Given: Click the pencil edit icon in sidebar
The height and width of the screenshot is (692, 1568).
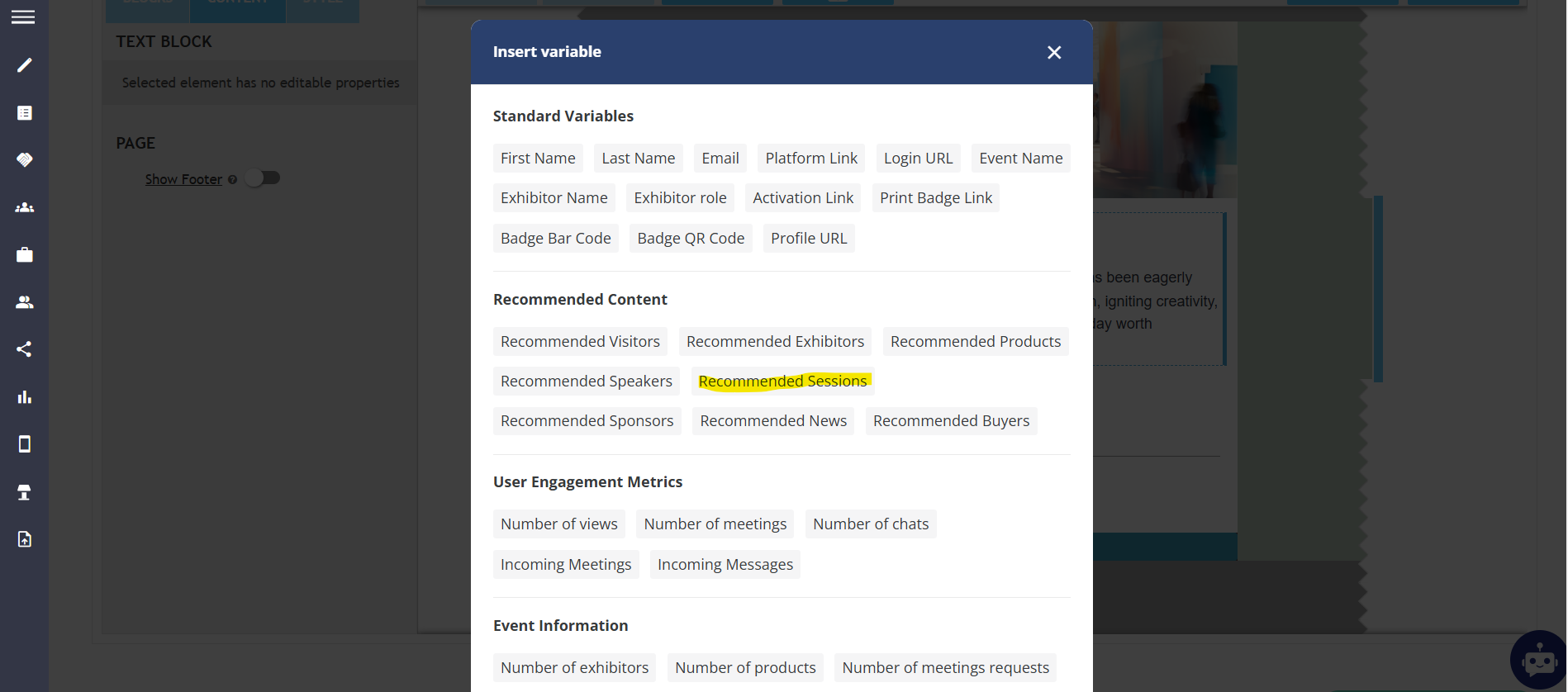Looking at the screenshot, I should [24, 65].
